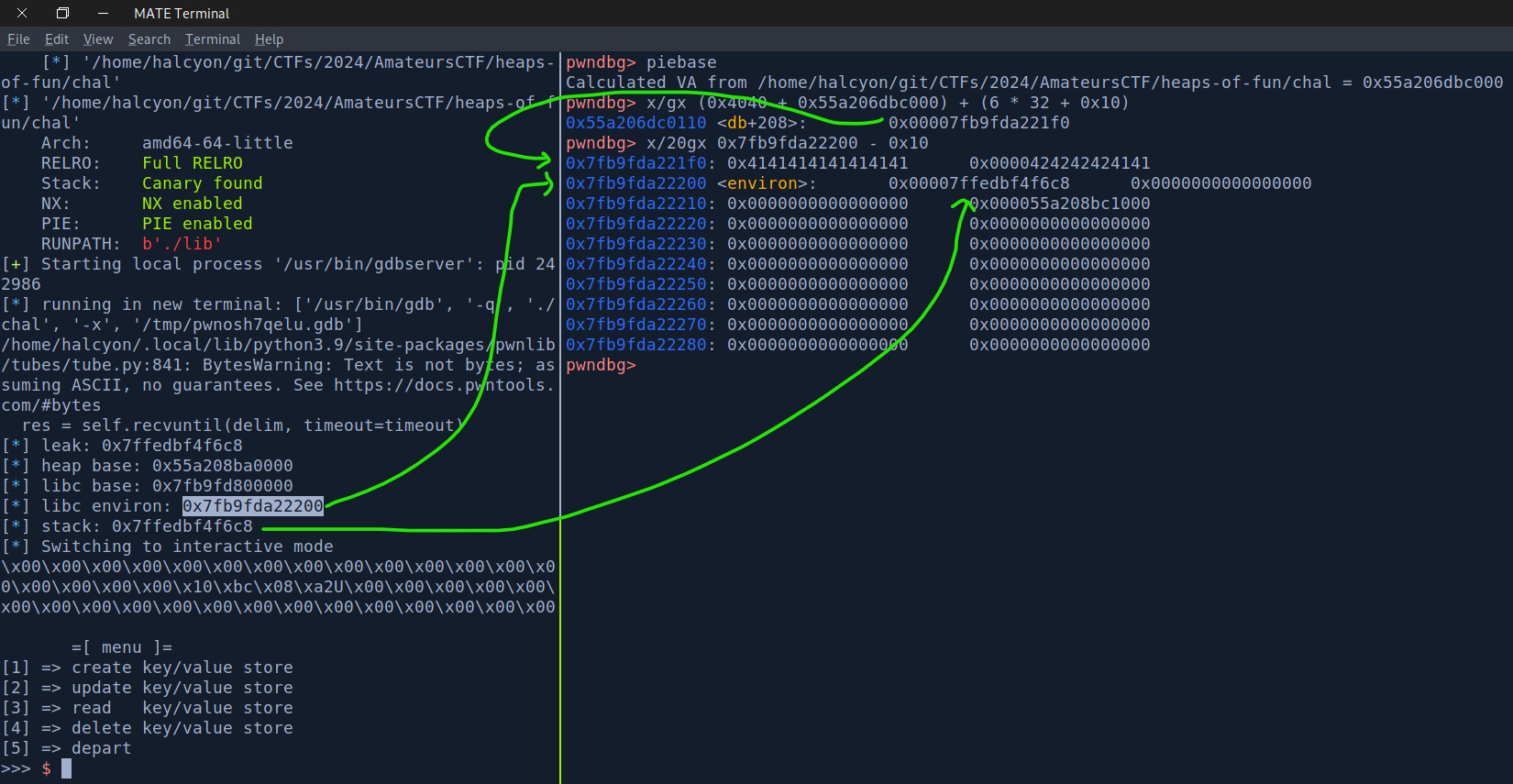Click the db+208 symbol label
This screenshot has height=784, width=1513.
click(x=762, y=123)
